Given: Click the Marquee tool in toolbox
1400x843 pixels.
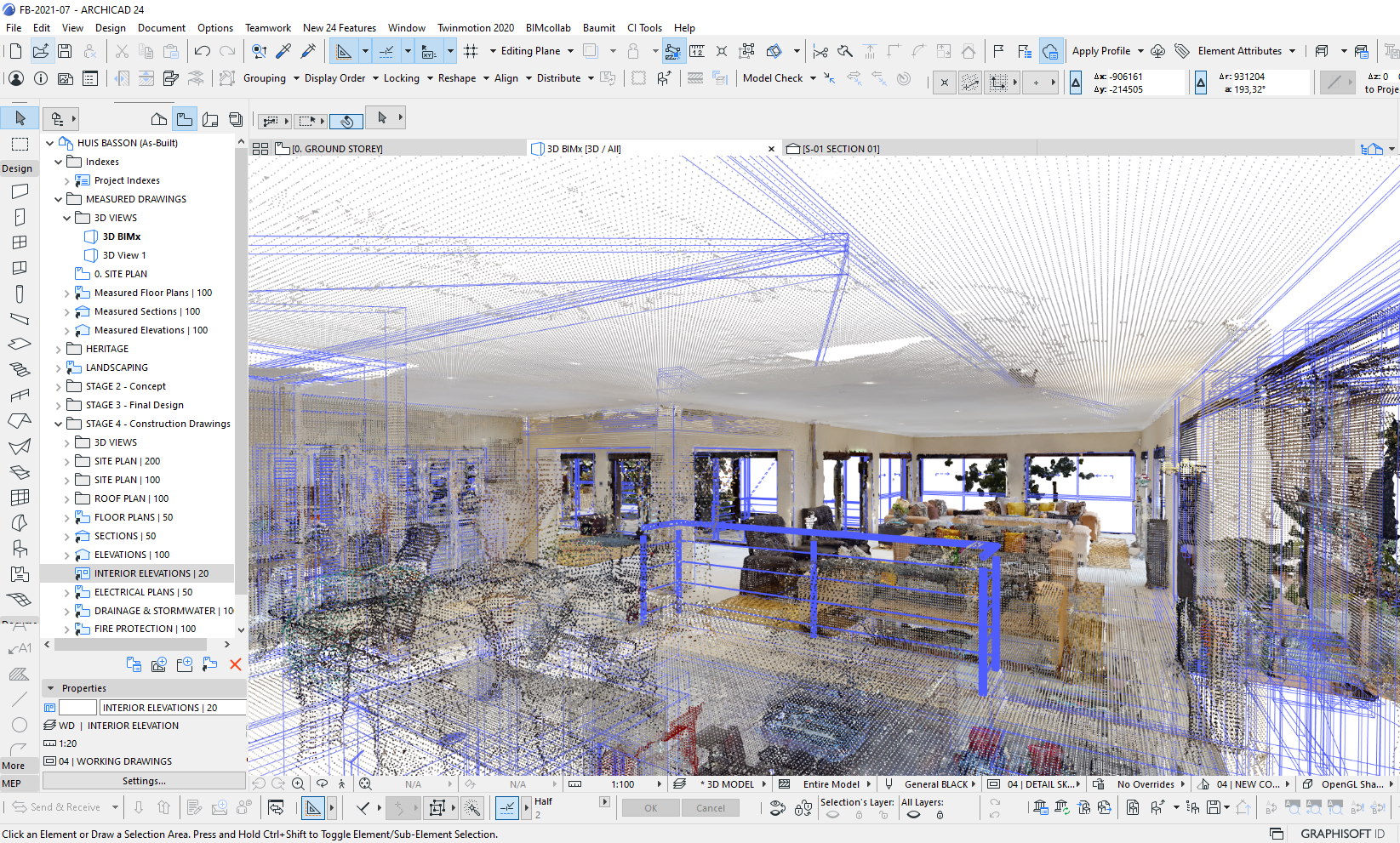Looking at the screenshot, I should (x=20, y=144).
